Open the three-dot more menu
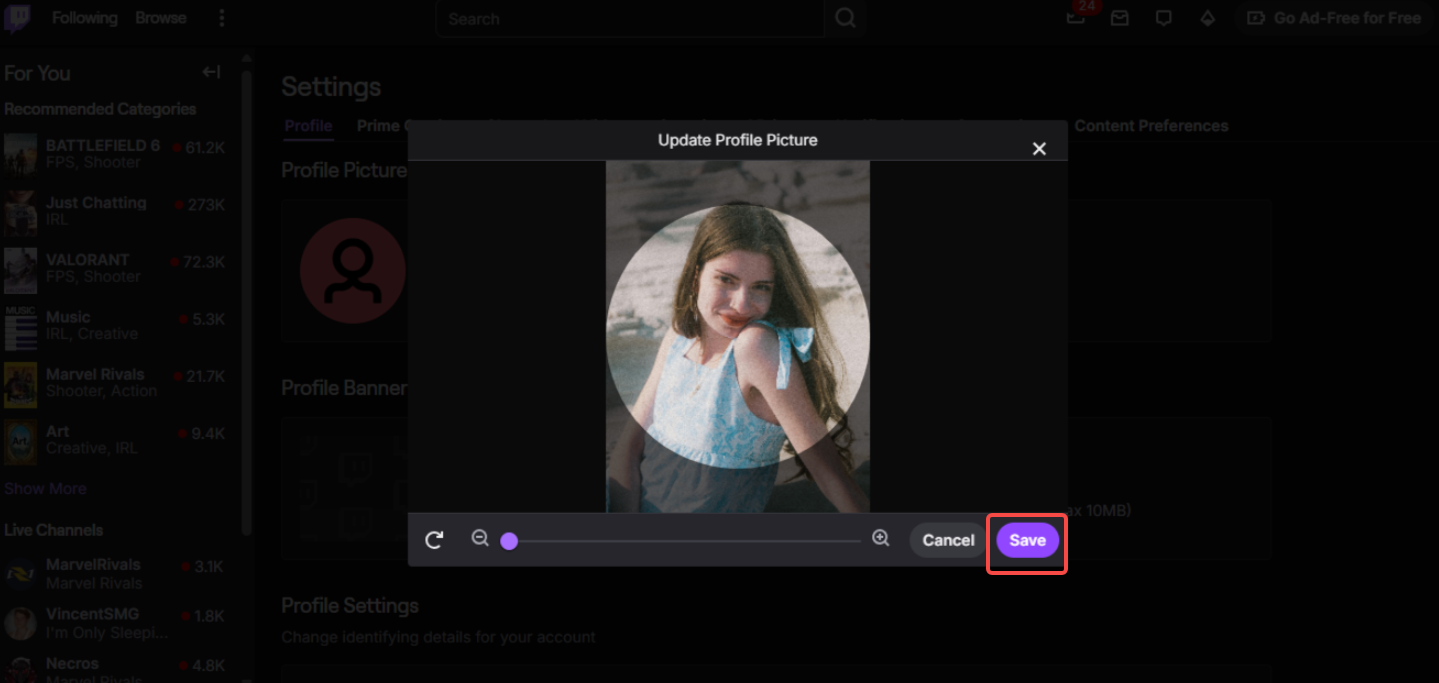 click(x=222, y=18)
